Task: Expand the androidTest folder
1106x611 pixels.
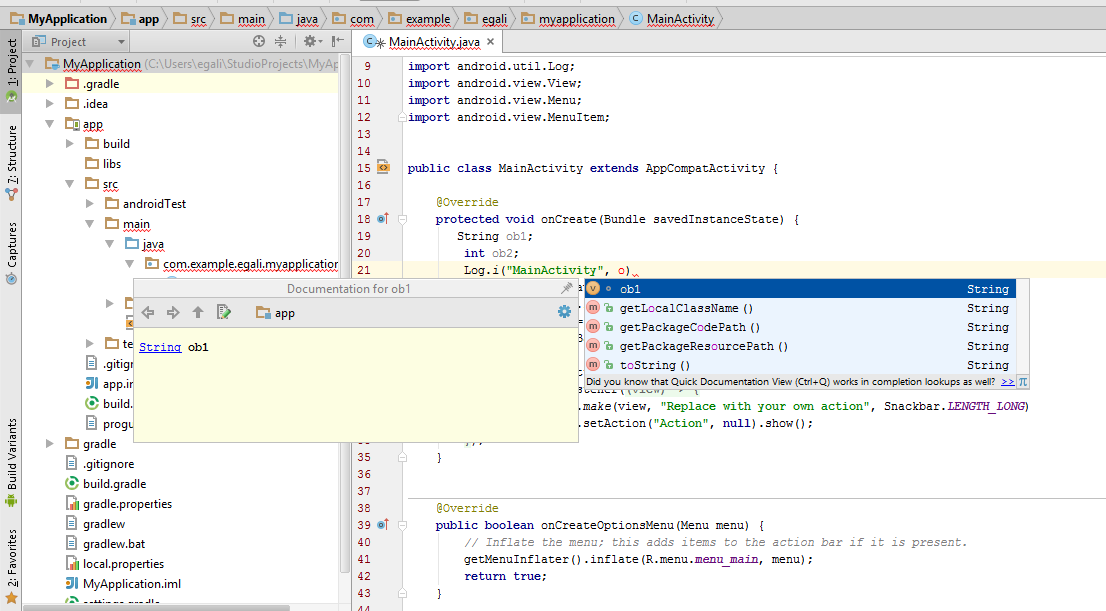Action: pos(90,203)
